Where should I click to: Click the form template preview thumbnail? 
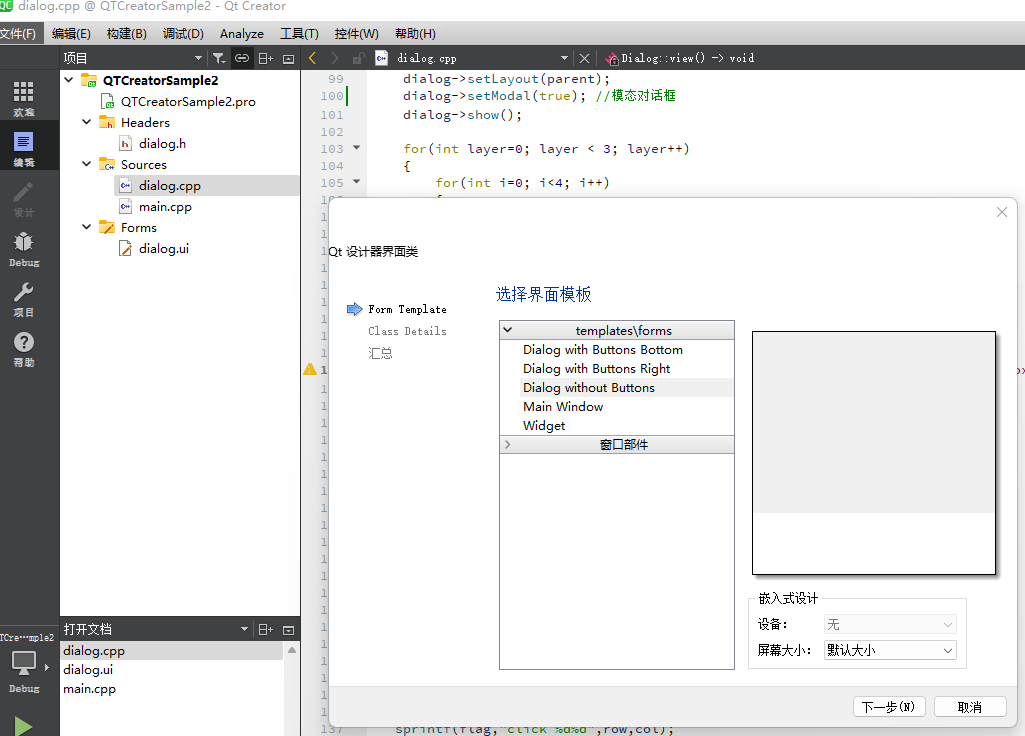pos(873,453)
